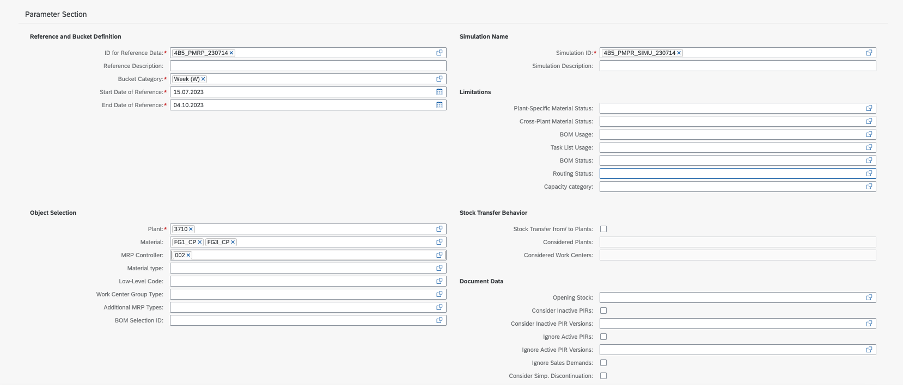Remove the FG1_CP material token

(x=199, y=243)
